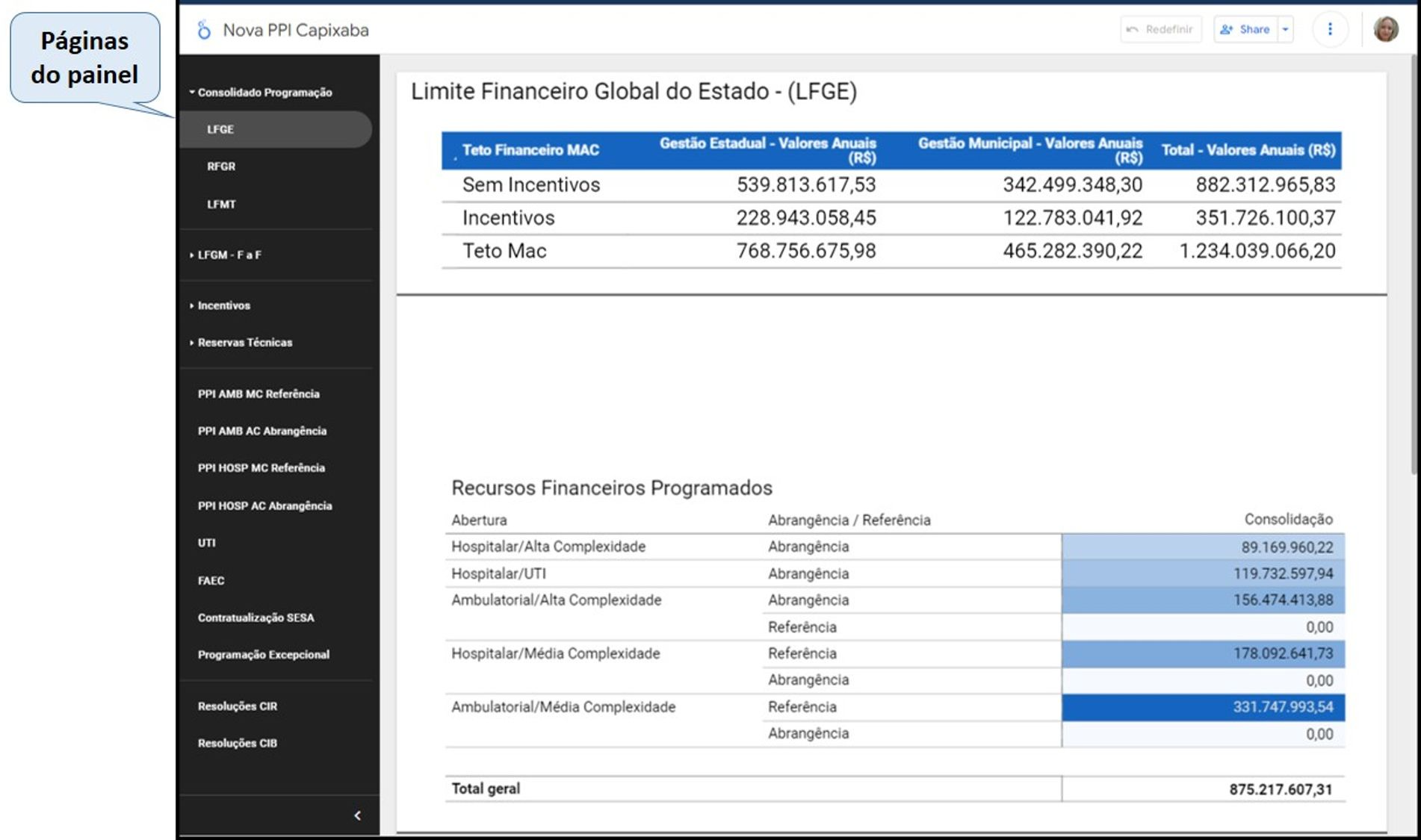The width and height of the screenshot is (1421, 840).
Task: Click the Share button
Action: [1245, 29]
